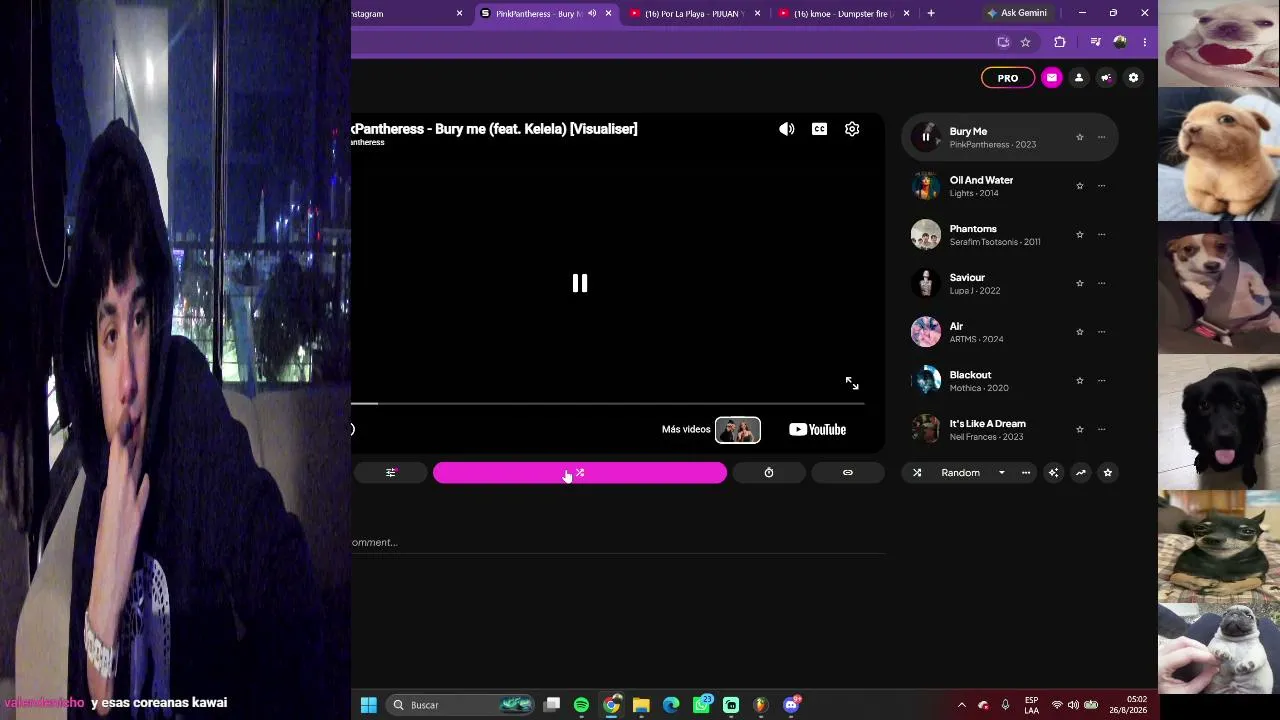Viewport: 1280px width, 720px height.
Task: Click the PRO upgrade button
Action: pos(1008,78)
